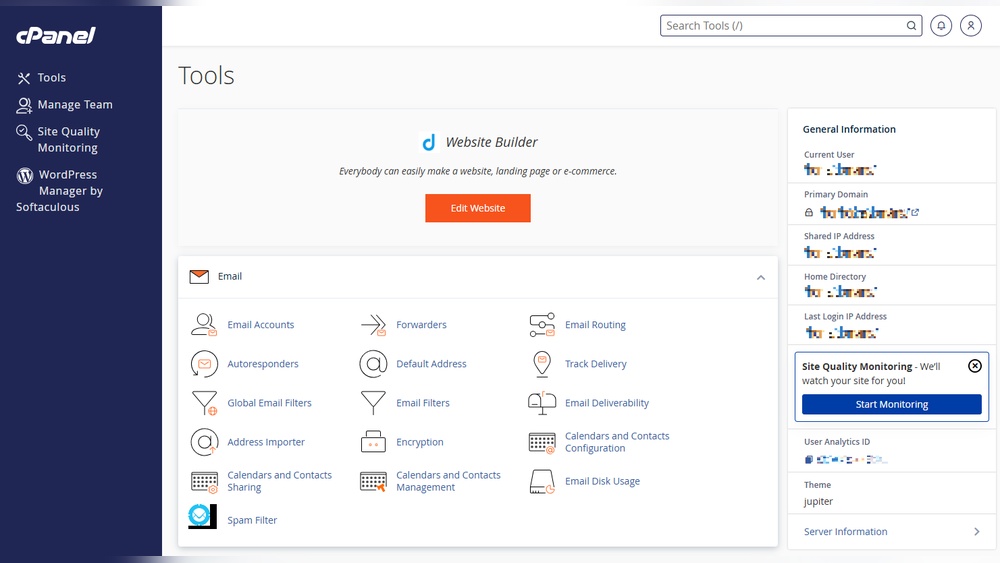Click the Spam Filter icon
1000x563 pixels.
(203, 516)
